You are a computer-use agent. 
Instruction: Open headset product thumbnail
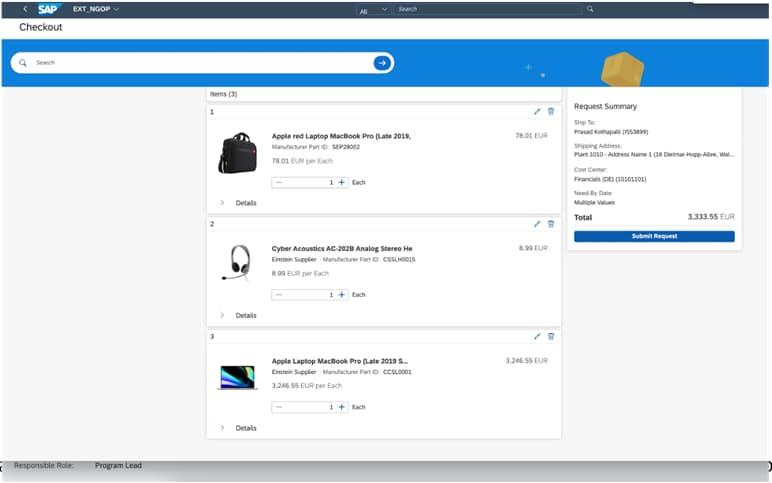[x=237, y=263]
